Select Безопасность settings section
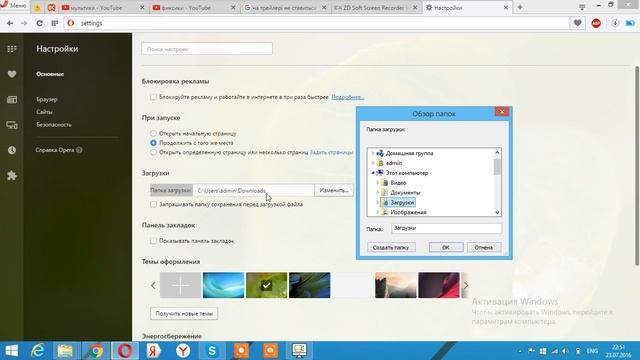The image size is (640, 360). pos(54,124)
